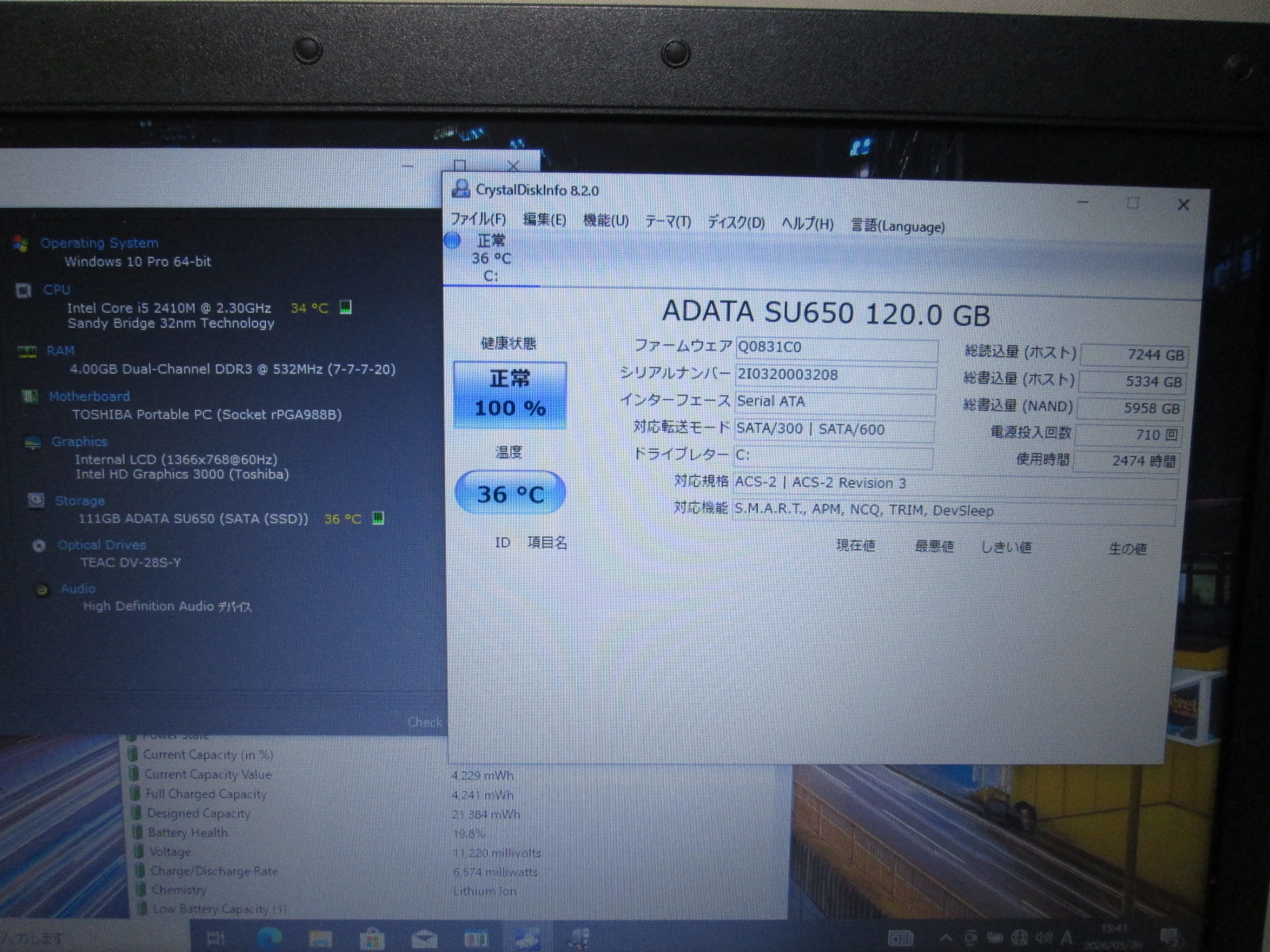Open the 言語(Language) menu
This screenshot has height=952, width=1270.
tap(898, 226)
